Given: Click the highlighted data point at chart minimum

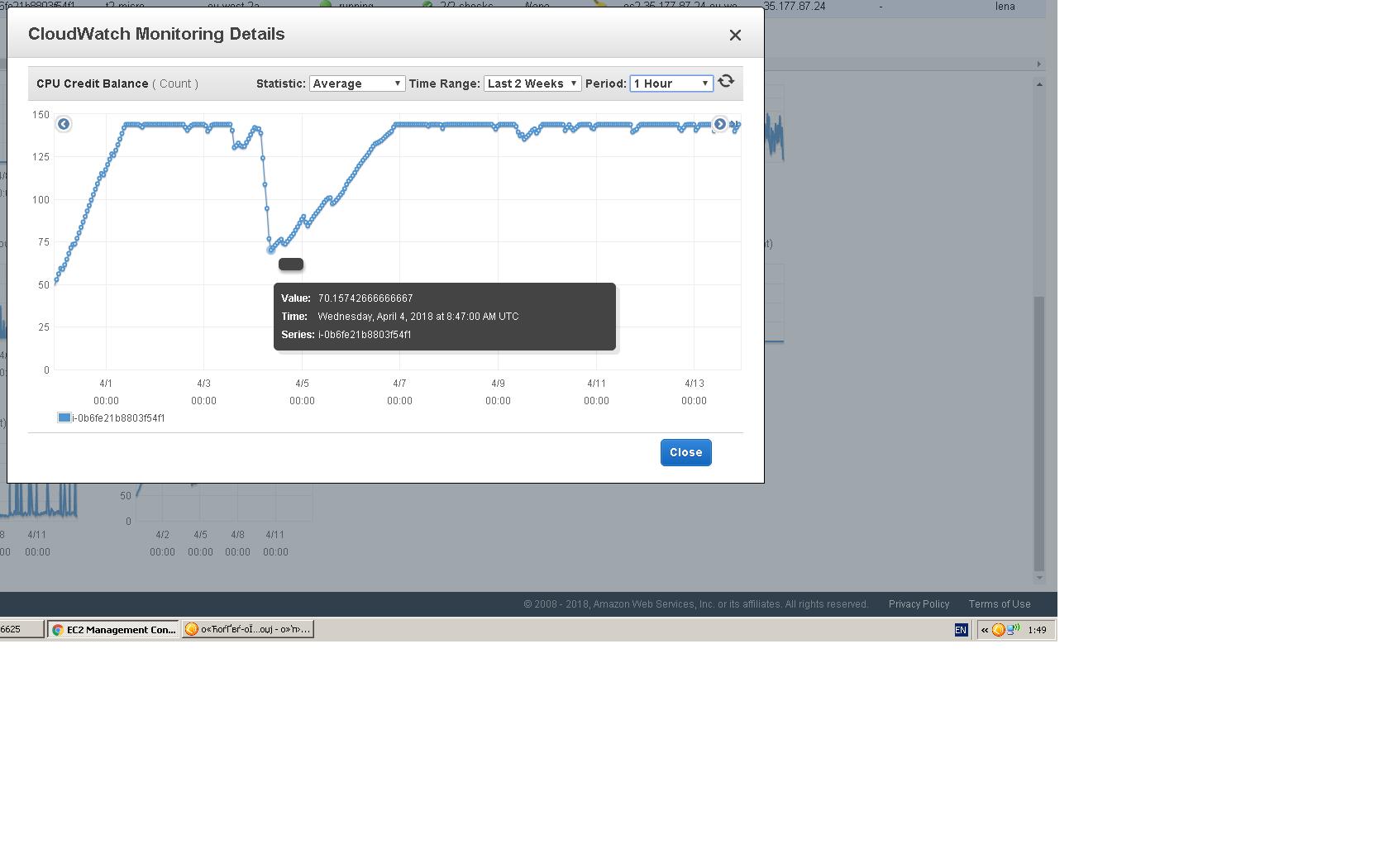Looking at the screenshot, I should coord(270,250).
